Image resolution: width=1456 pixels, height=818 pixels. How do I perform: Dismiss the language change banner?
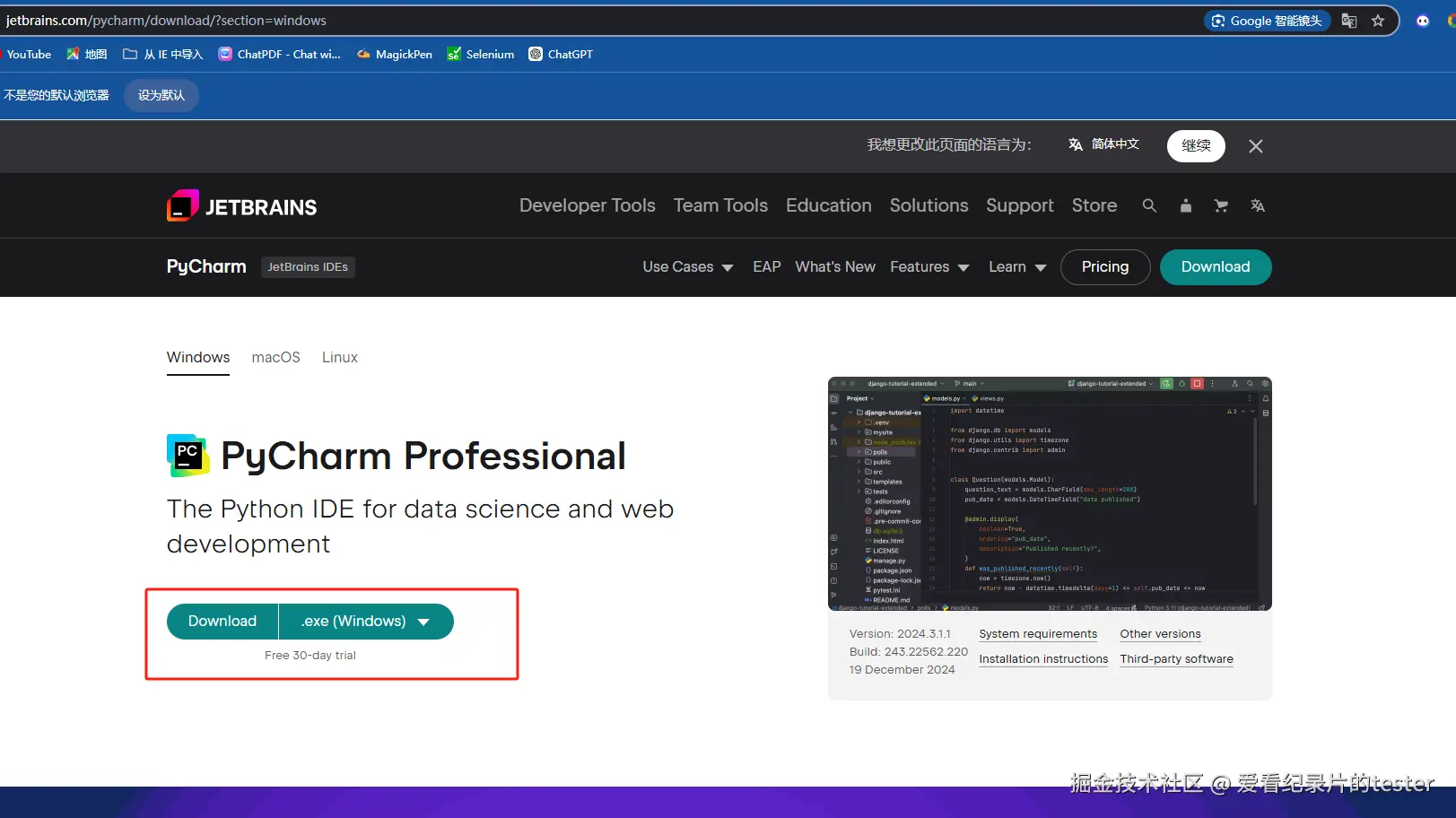1256,146
